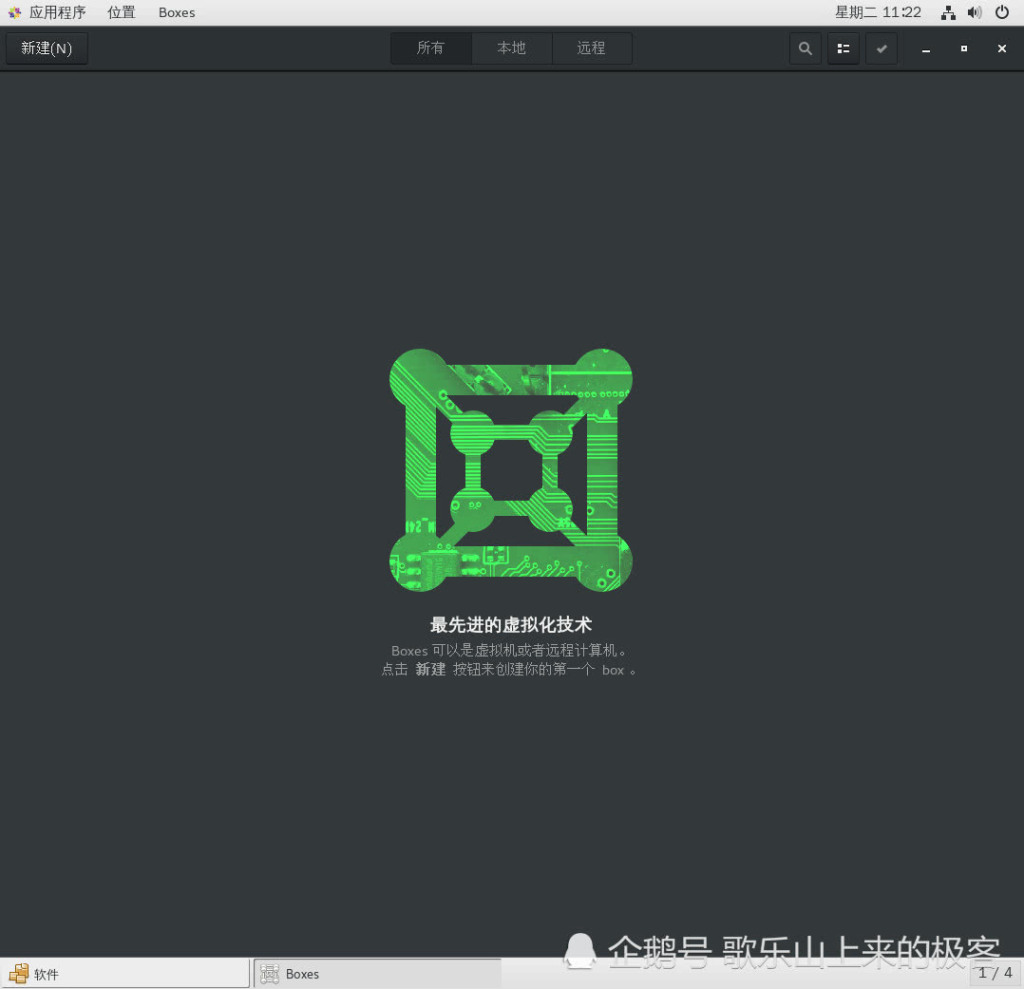The width and height of the screenshot is (1024, 989).
Task: Open the search magnifier icon
Action: pyautogui.click(x=805, y=48)
